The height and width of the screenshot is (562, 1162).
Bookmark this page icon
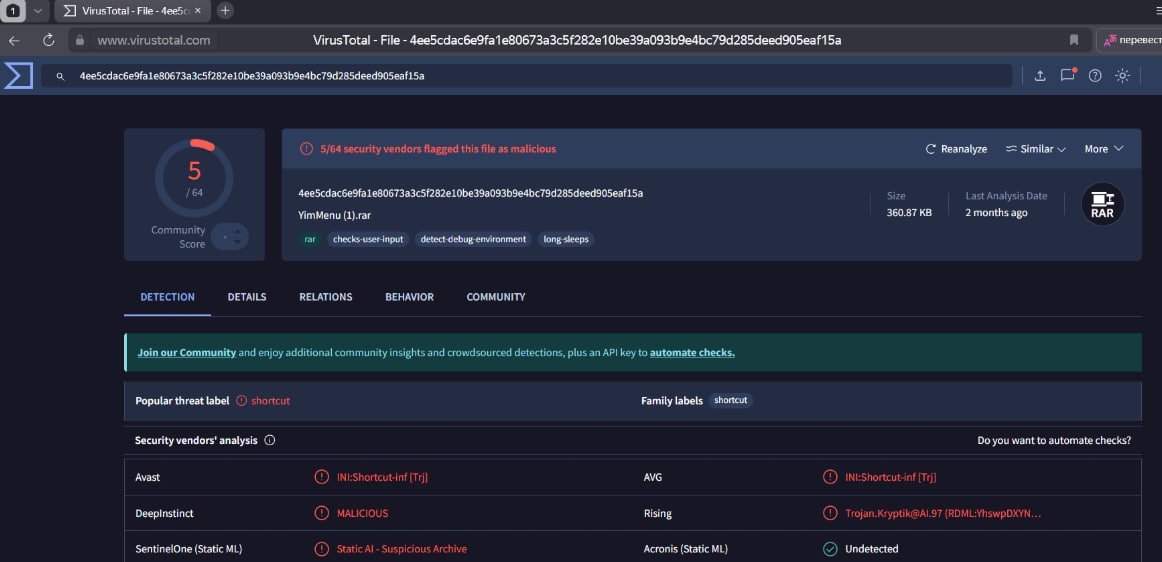[x=1074, y=40]
